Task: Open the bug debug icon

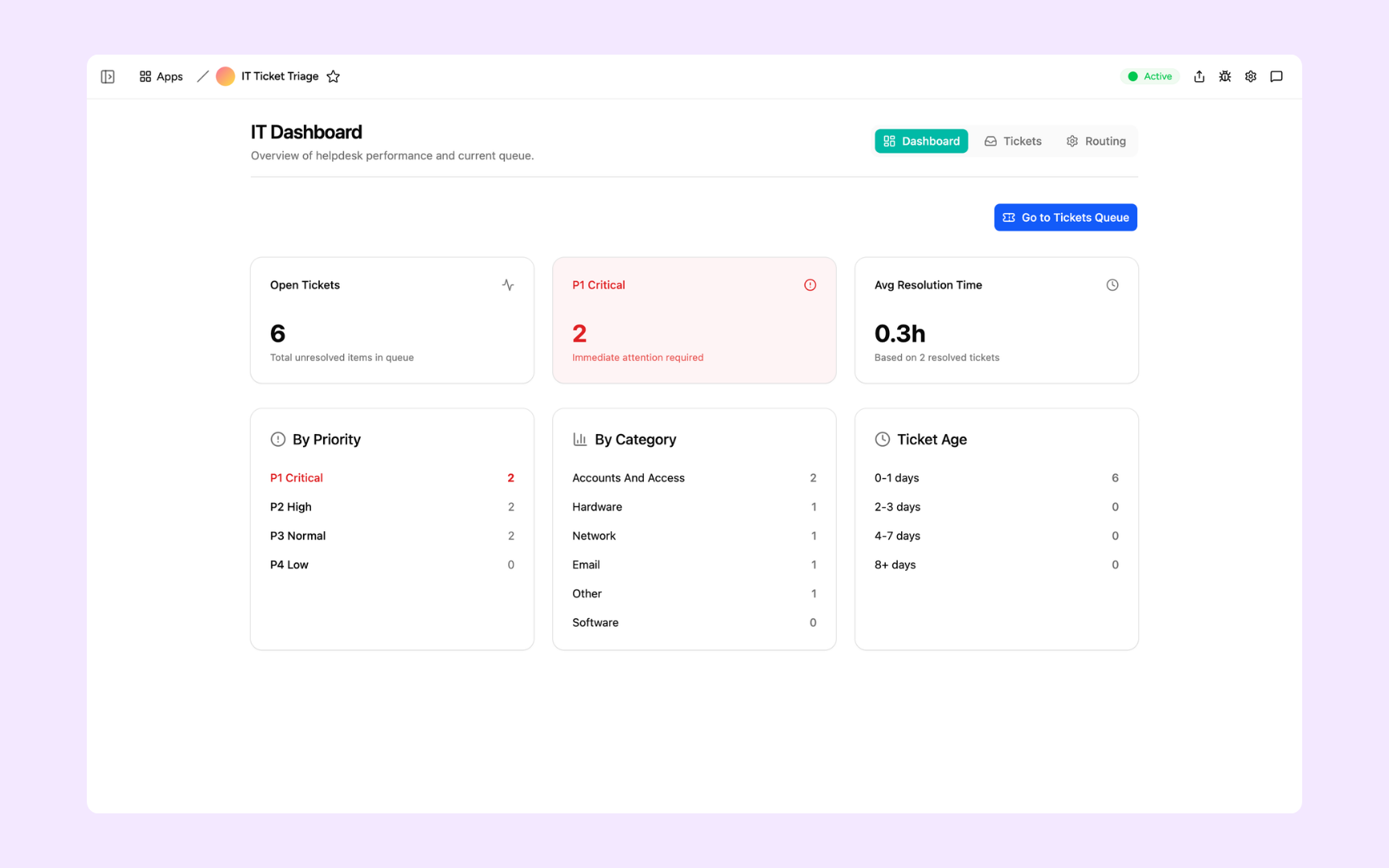Action: tap(1225, 76)
